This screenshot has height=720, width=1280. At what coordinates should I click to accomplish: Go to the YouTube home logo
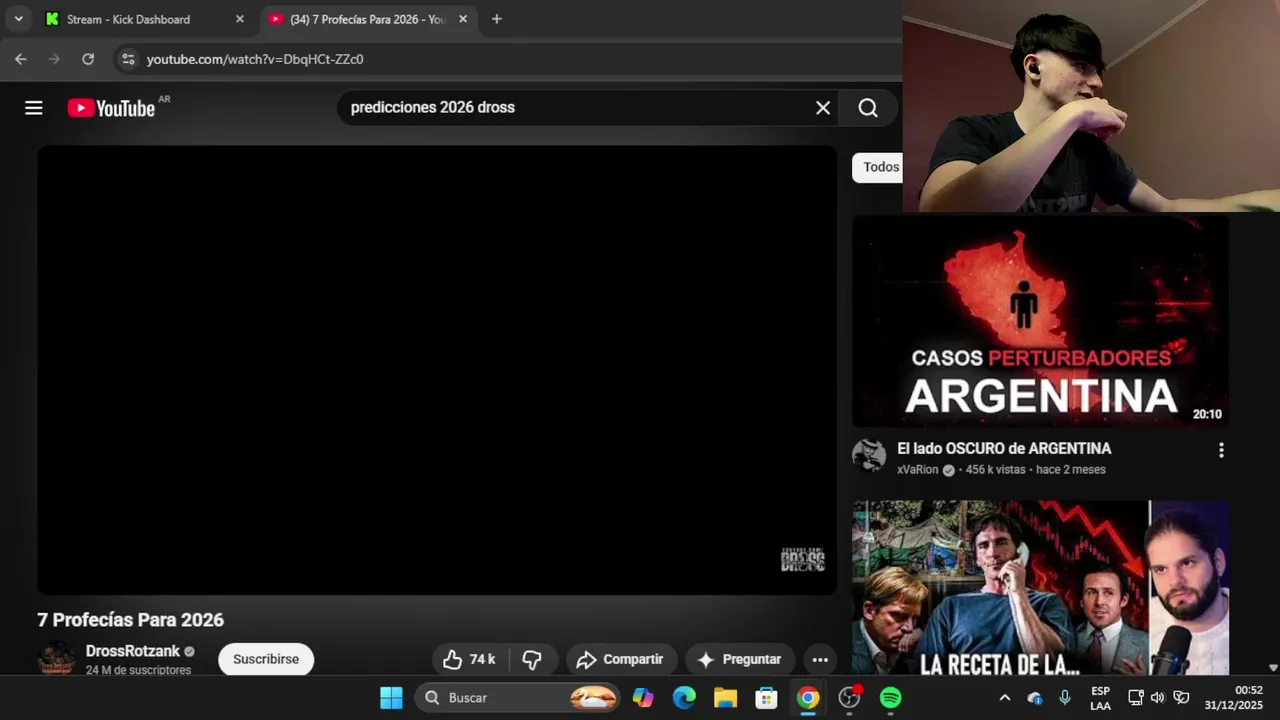point(111,108)
